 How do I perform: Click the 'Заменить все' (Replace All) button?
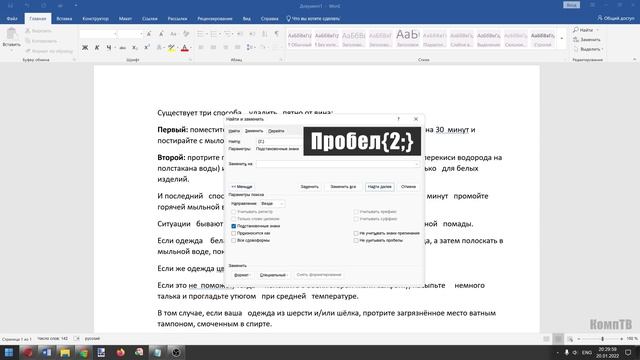343,187
